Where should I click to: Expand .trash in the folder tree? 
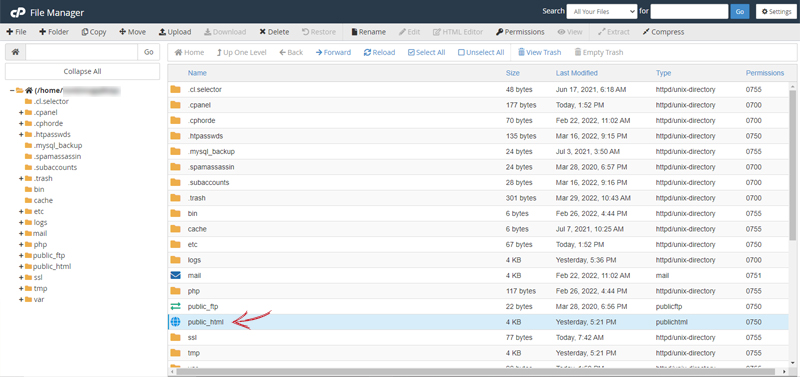21,179
